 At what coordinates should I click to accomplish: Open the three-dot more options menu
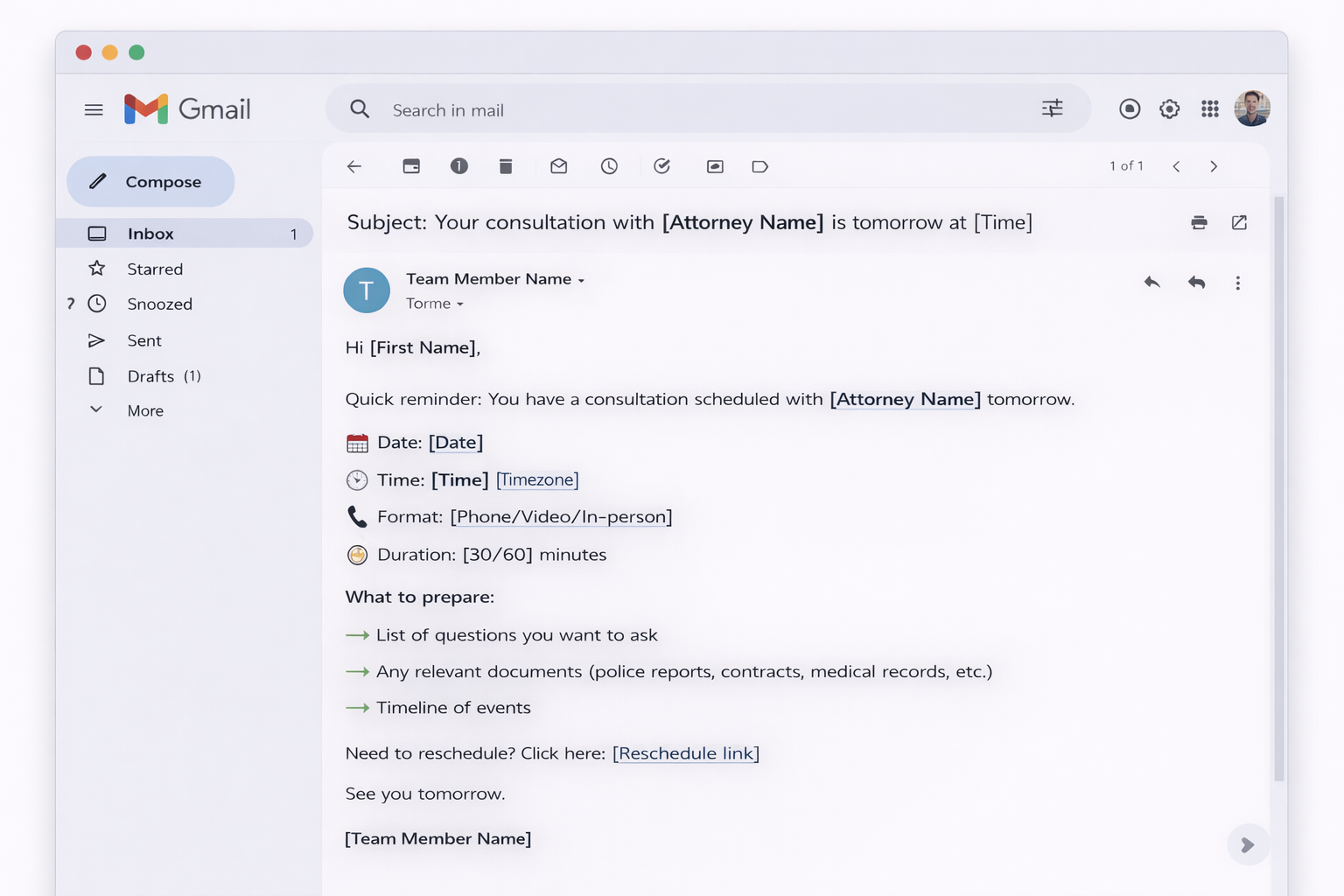[1237, 283]
